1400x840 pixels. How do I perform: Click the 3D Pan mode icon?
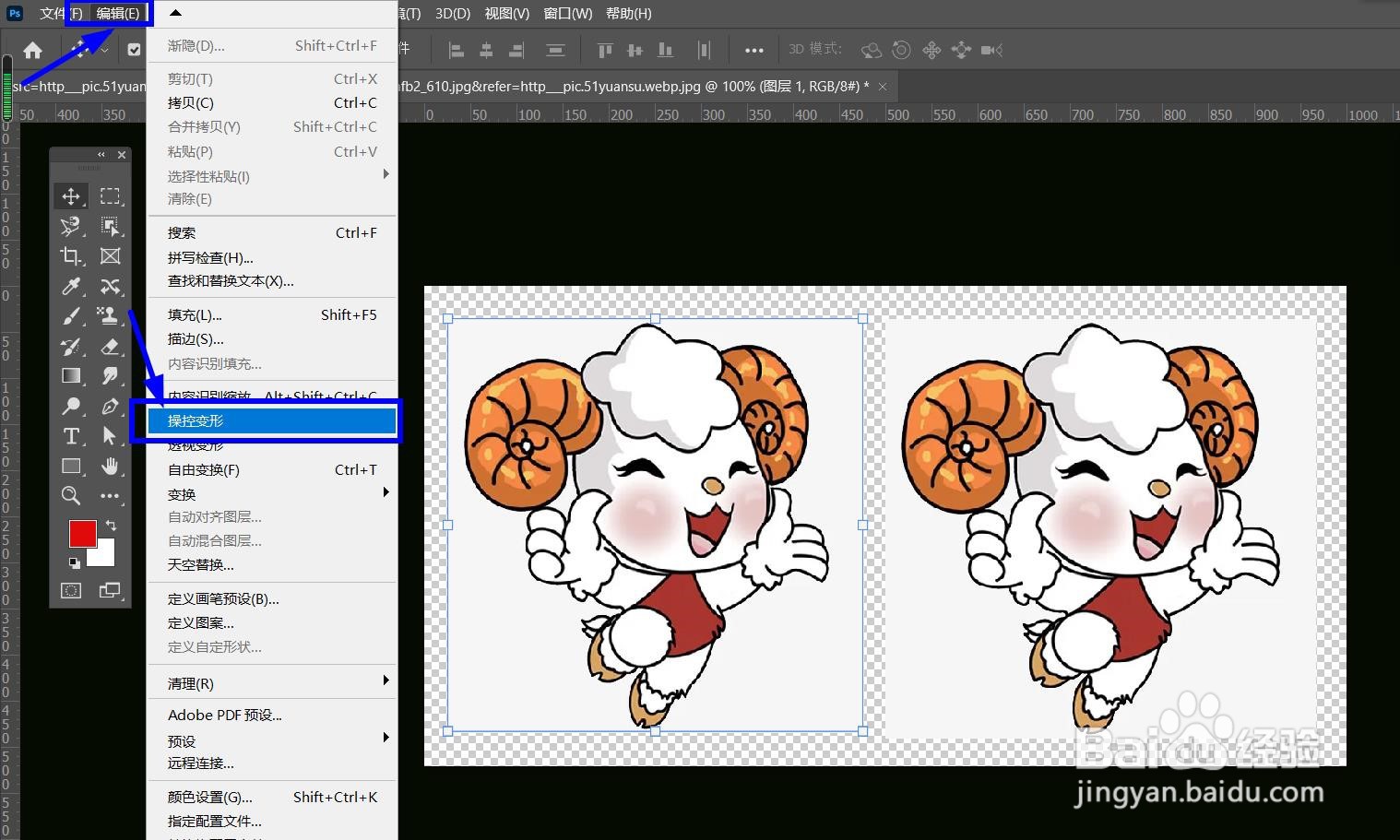pyautogui.click(x=931, y=50)
